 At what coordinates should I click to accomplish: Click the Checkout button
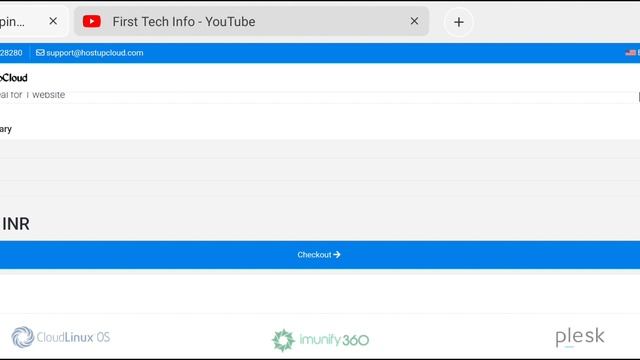pos(320,255)
